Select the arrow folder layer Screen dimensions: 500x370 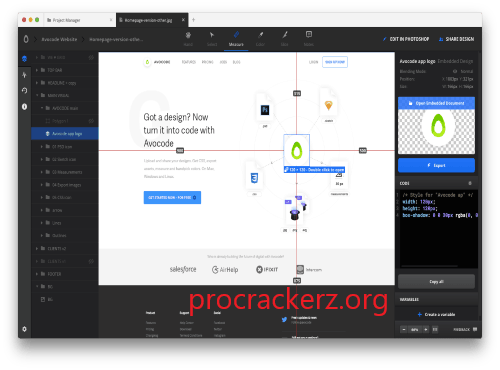65,210
